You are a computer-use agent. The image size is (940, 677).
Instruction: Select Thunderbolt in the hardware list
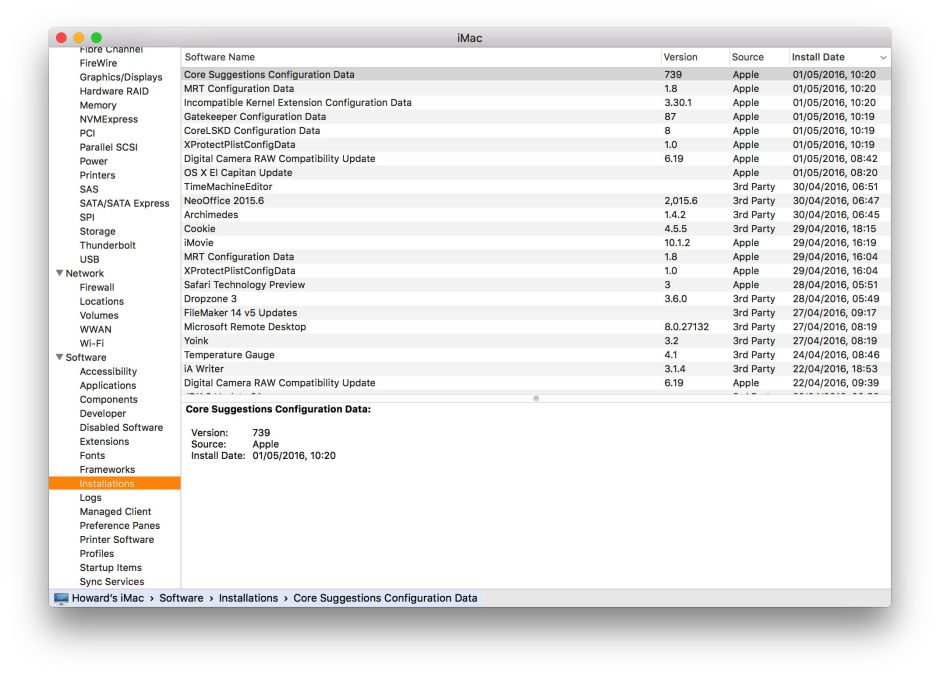108,245
